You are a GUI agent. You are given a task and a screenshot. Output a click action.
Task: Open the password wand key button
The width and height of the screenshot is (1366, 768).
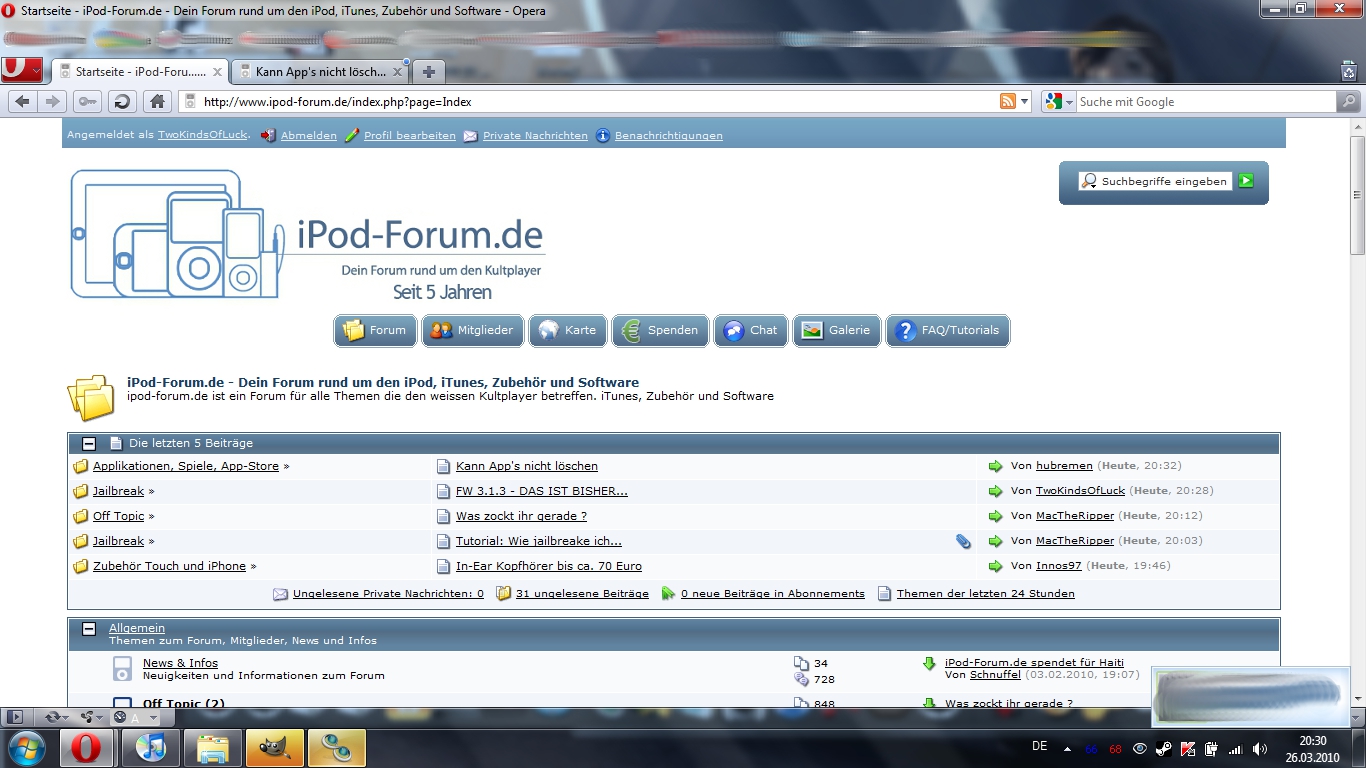point(87,101)
